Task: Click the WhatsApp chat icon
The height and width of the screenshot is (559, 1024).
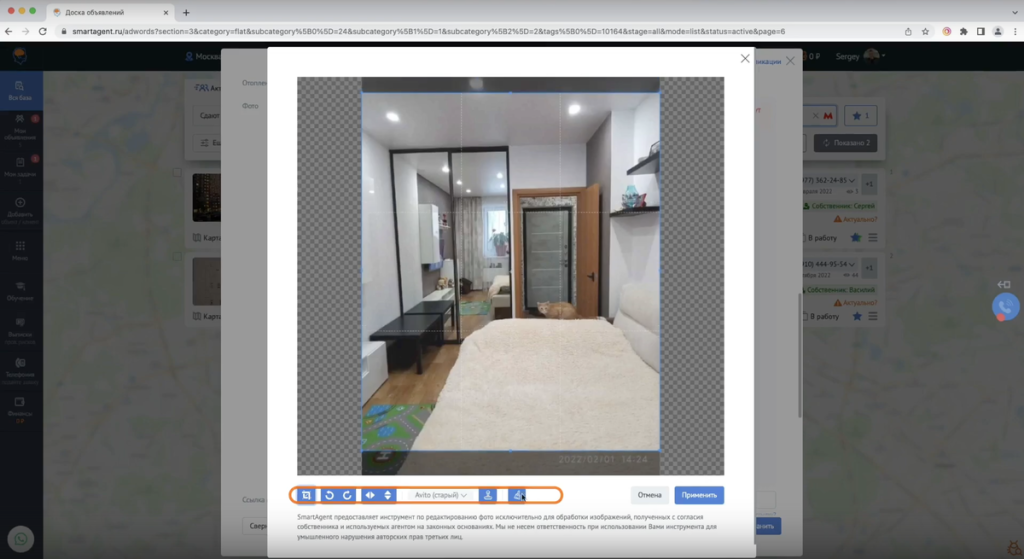Action: pyautogui.click(x=21, y=539)
